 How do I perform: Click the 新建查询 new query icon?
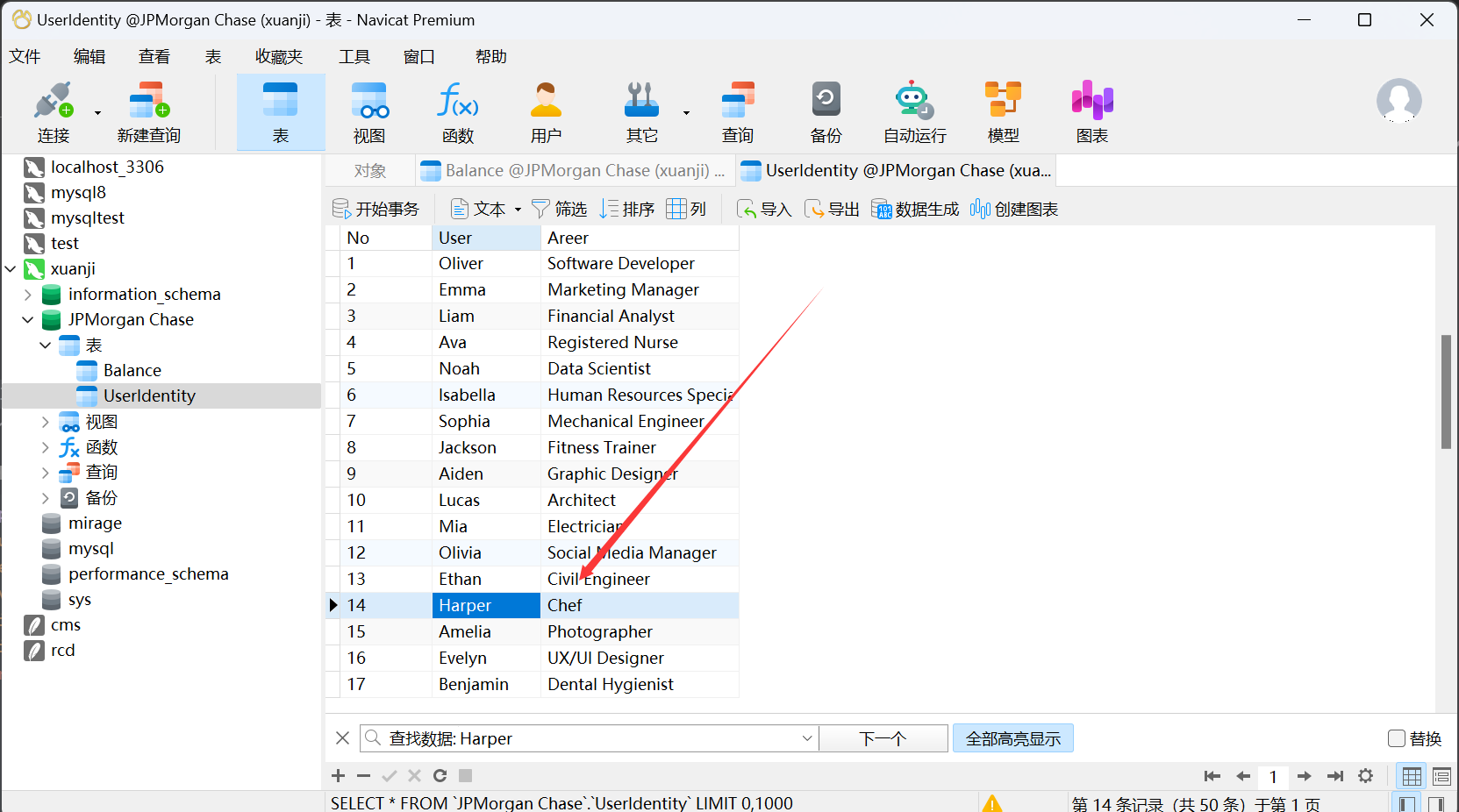coord(148,112)
